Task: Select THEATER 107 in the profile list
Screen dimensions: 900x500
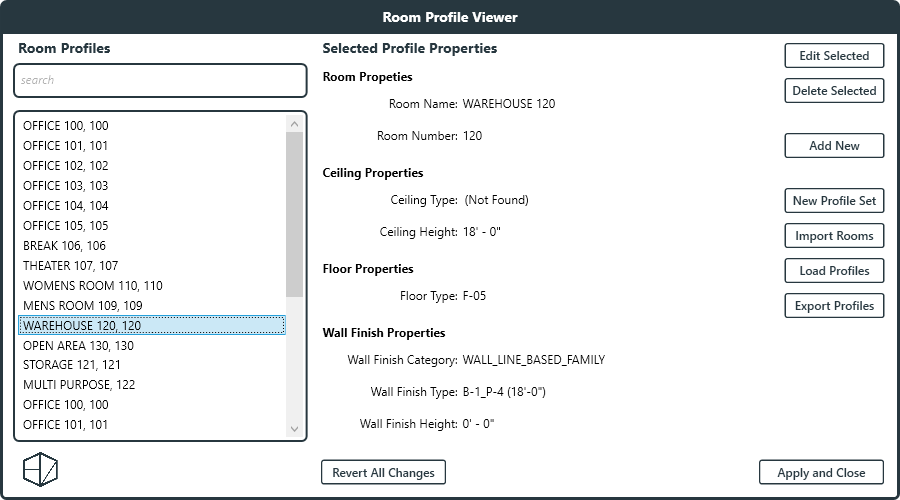Action: (71, 266)
